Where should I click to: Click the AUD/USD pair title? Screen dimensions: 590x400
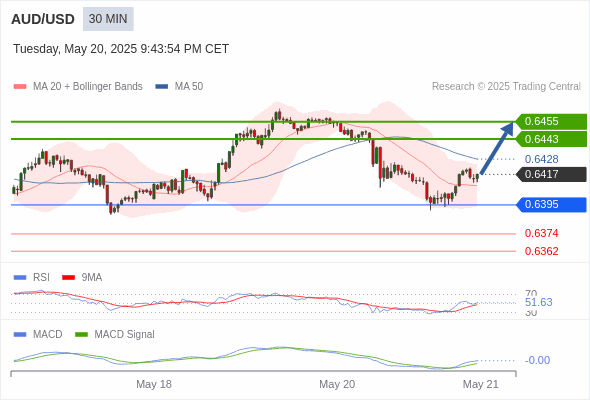point(43,19)
